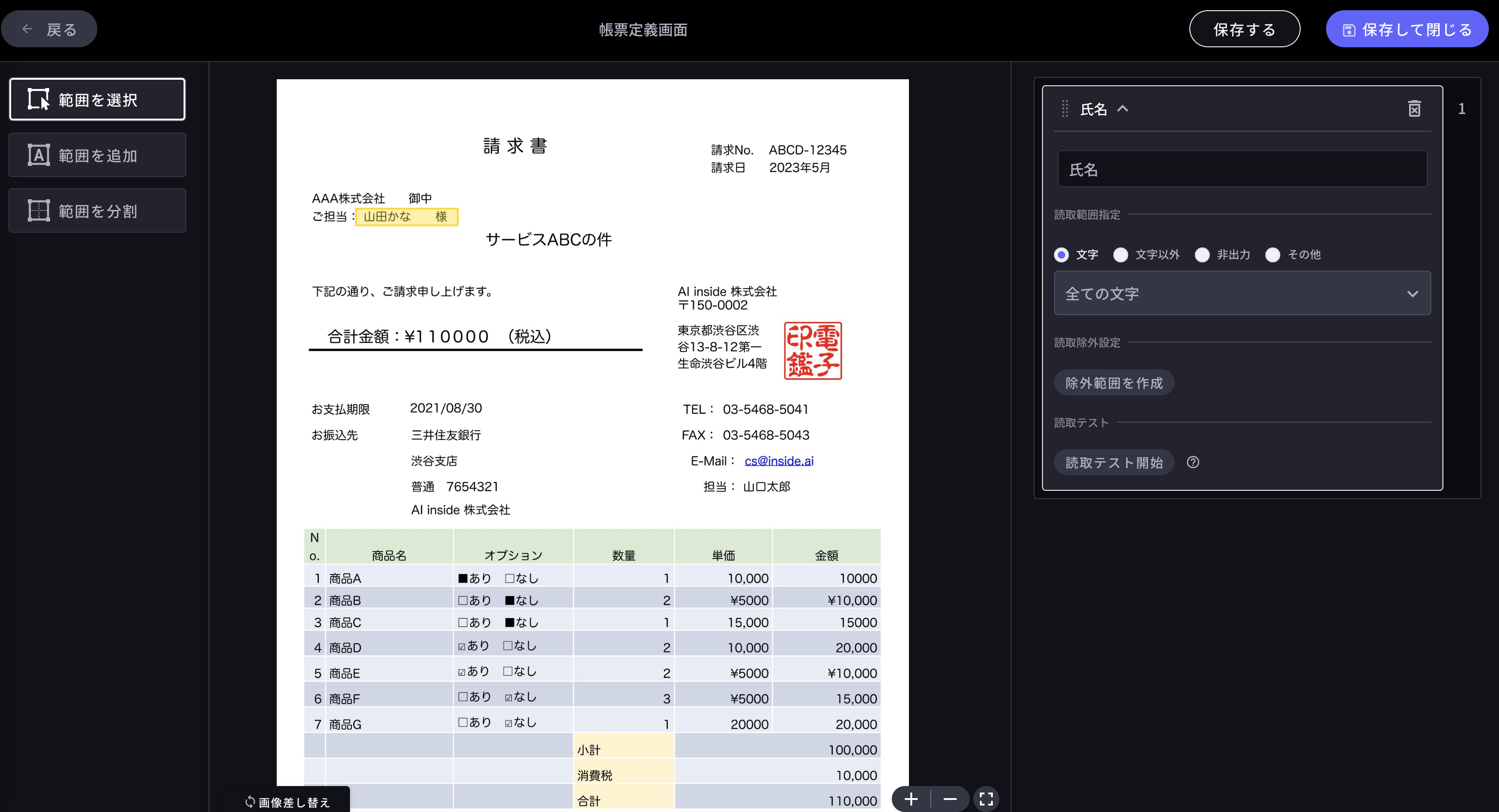Viewport: 1499px width, 812px height.
Task: Click the postal code 〒150-0002
Action: (x=712, y=305)
